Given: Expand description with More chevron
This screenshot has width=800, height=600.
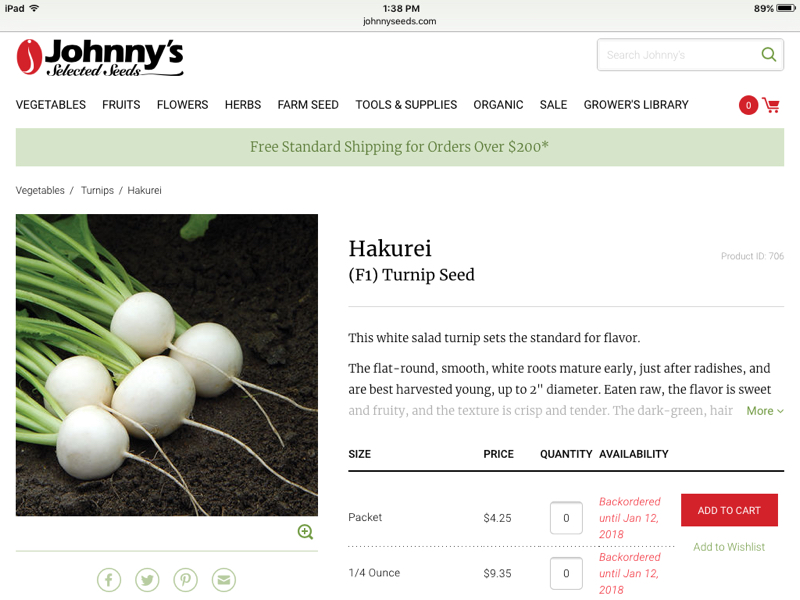Looking at the screenshot, I should (765, 411).
